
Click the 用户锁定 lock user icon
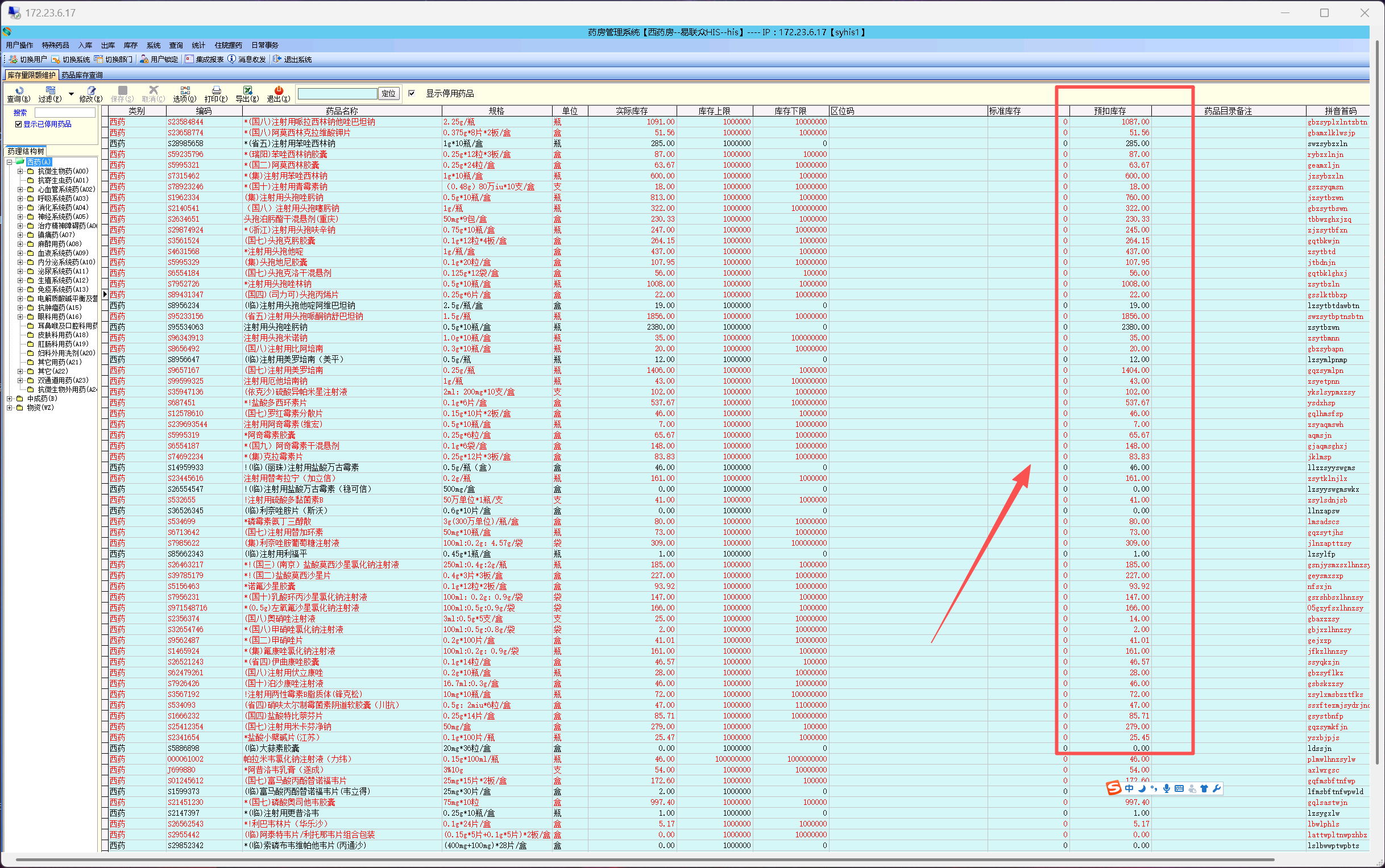click(144, 59)
